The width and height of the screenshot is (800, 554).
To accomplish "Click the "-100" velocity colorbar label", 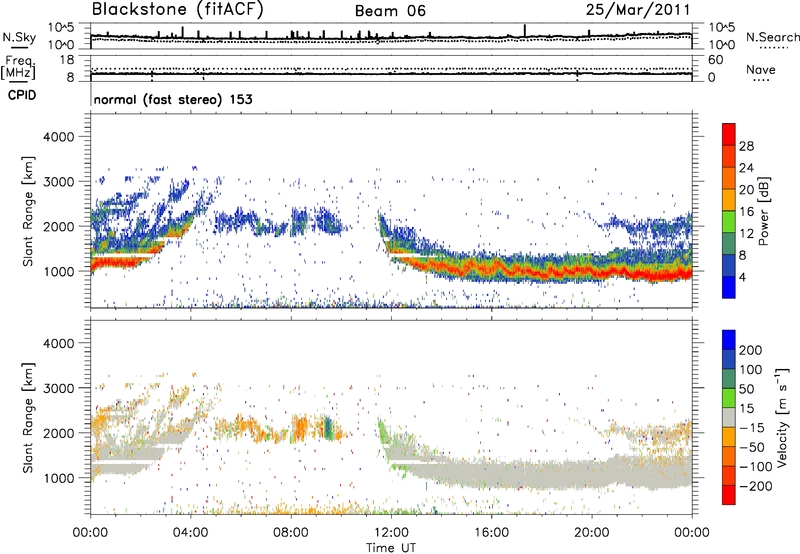I will [x=756, y=467].
